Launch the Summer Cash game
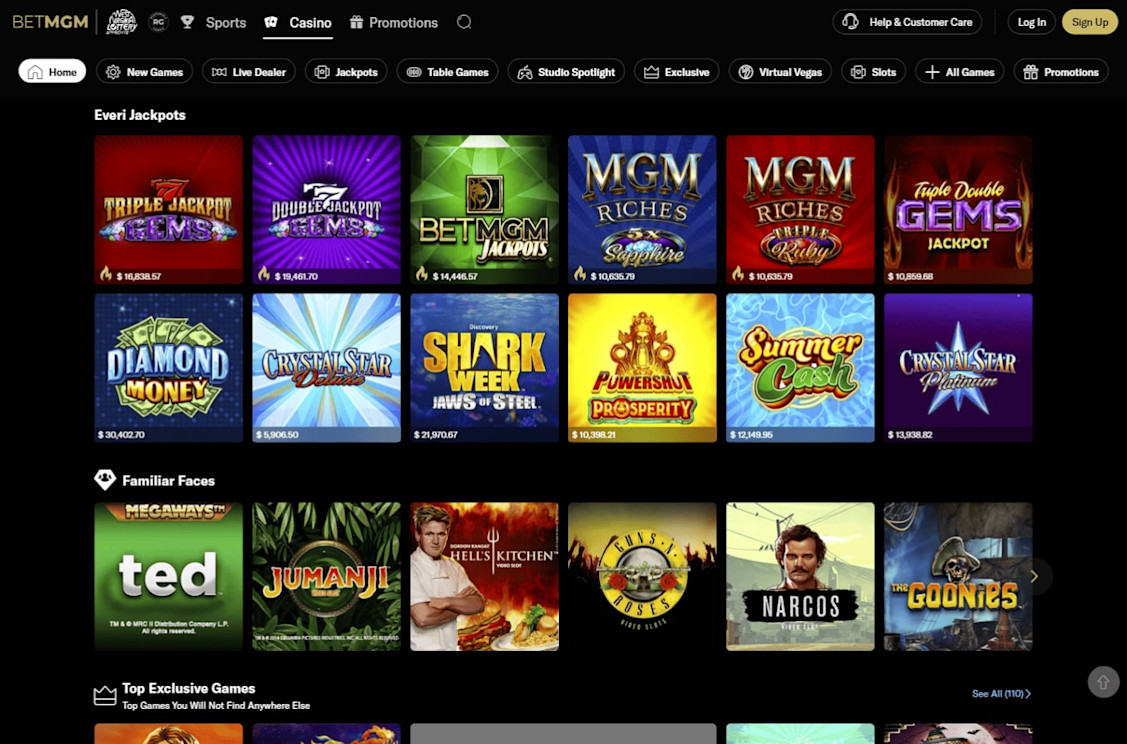 [800, 367]
